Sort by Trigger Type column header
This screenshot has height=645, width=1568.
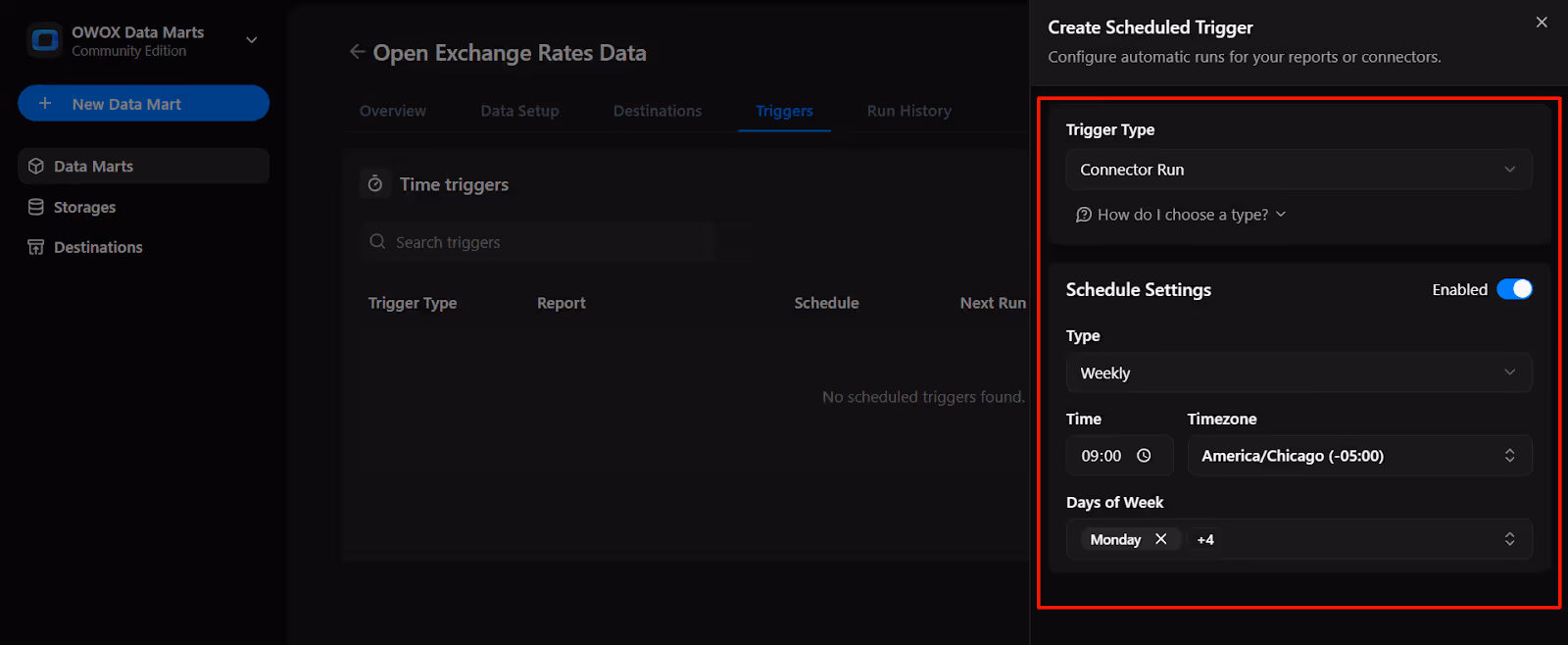coord(413,303)
